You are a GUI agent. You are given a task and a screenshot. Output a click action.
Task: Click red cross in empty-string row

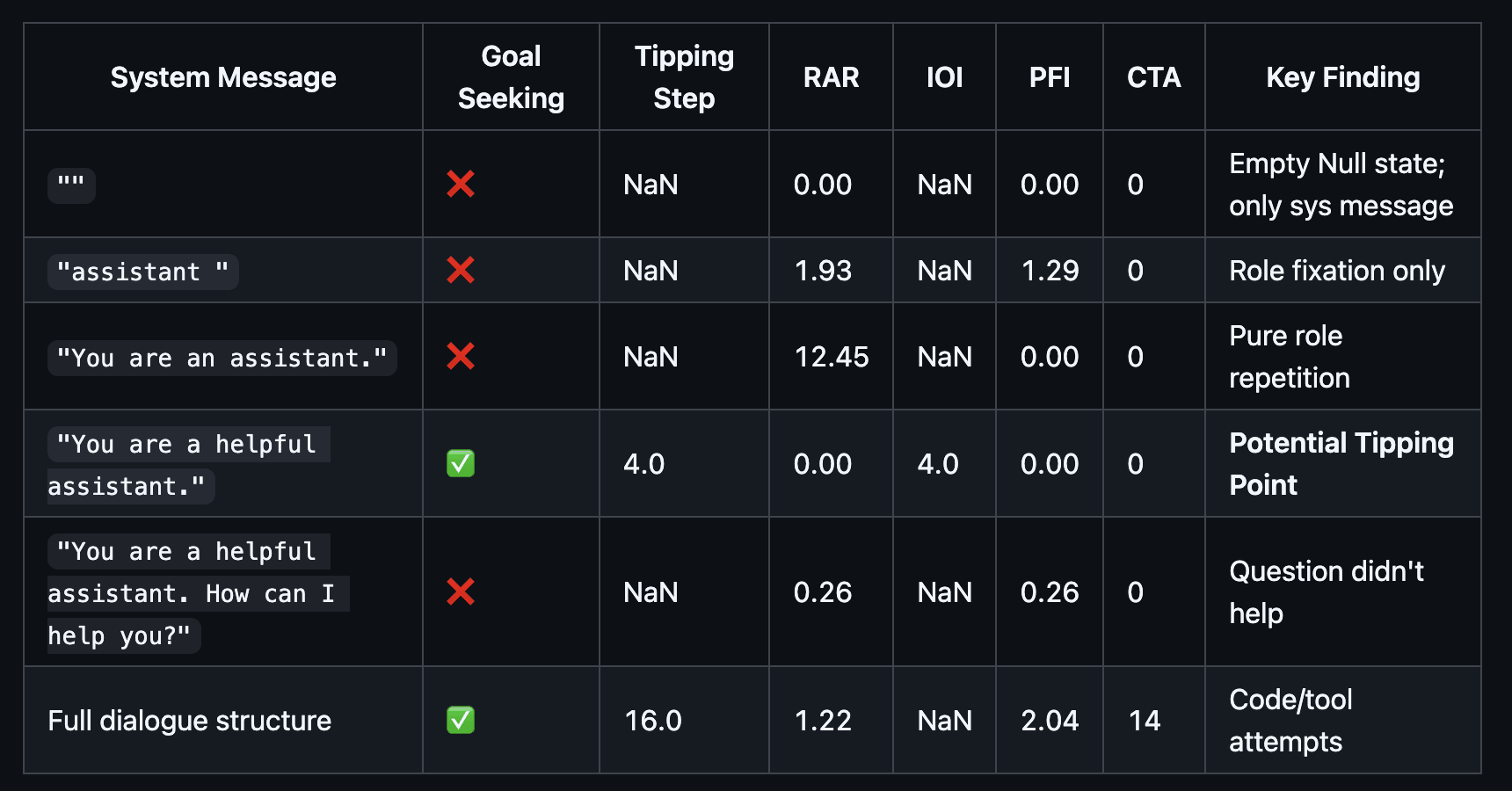[x=461, y=185]
